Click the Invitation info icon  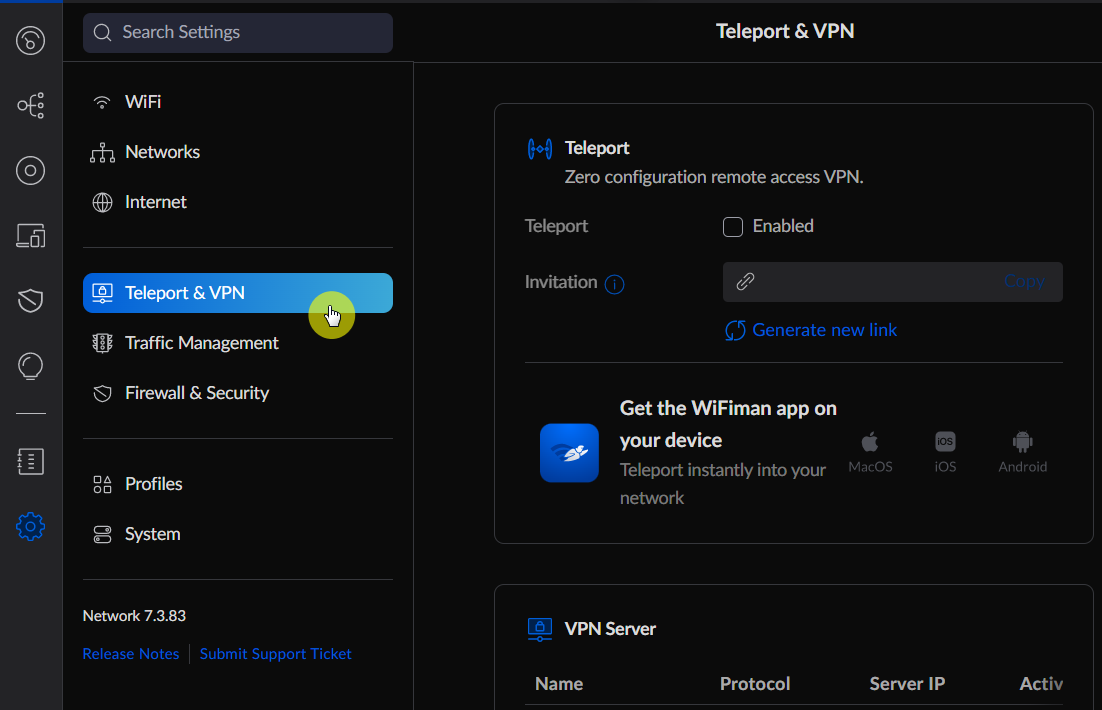click(614, 284)
